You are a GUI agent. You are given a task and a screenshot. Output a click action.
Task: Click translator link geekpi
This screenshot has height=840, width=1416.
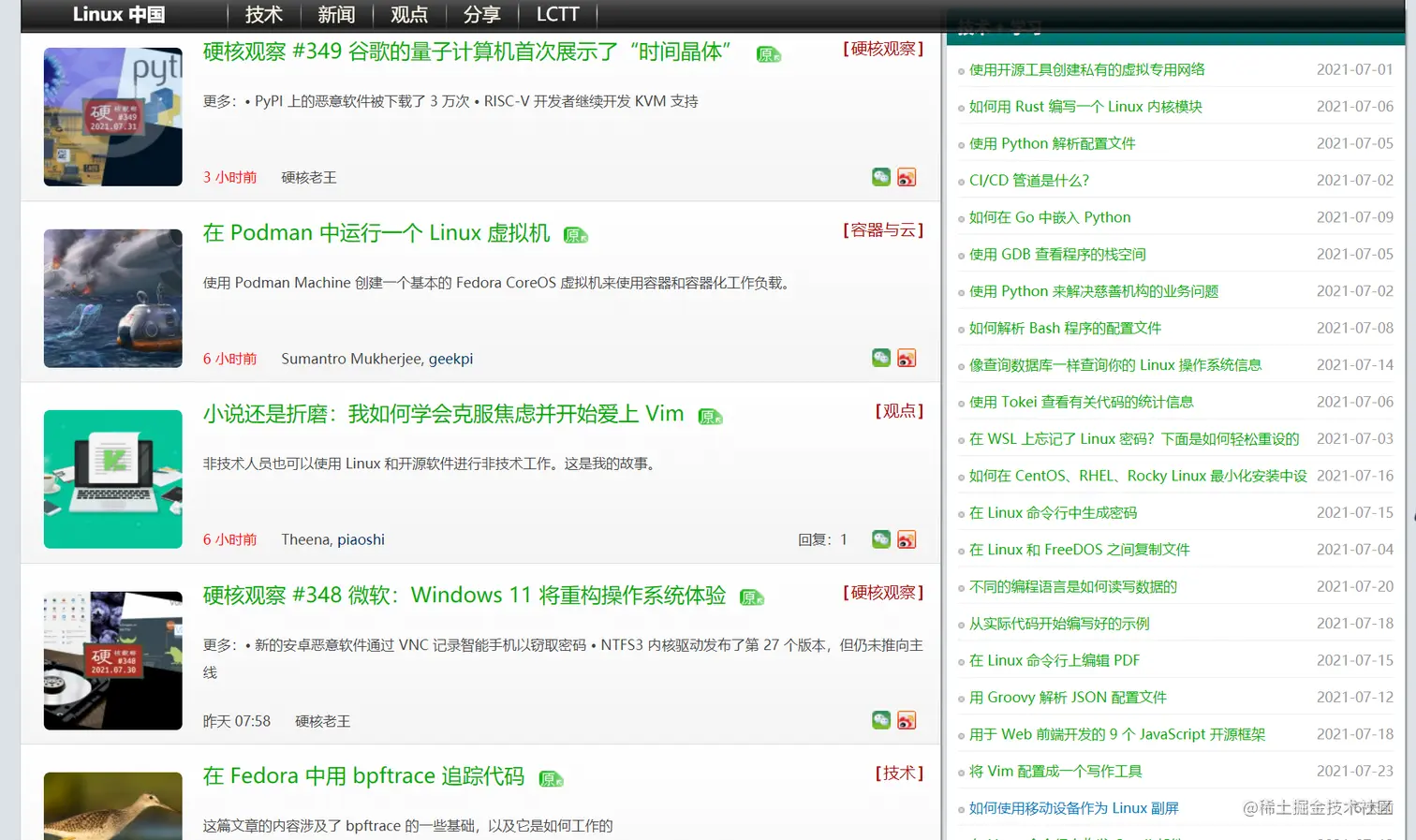pos(450,359)
